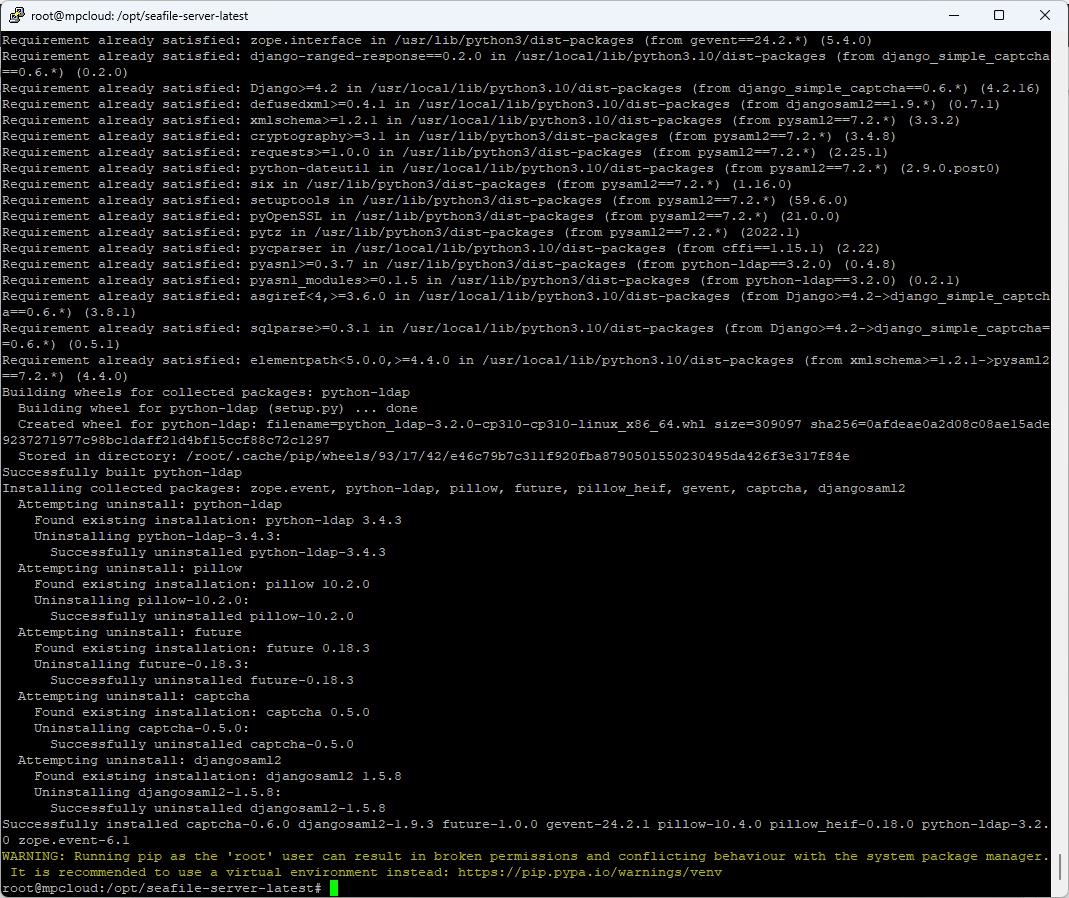Open the PuTTY system menu icon

coord(17,16)
